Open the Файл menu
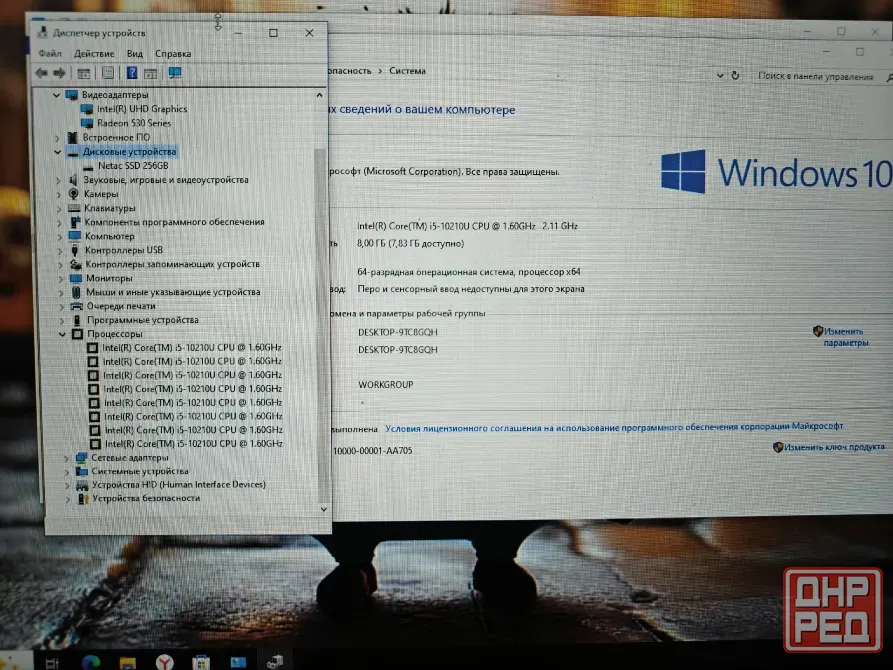The height and width of the screenshot is (670, 893). tap(50, 54)
